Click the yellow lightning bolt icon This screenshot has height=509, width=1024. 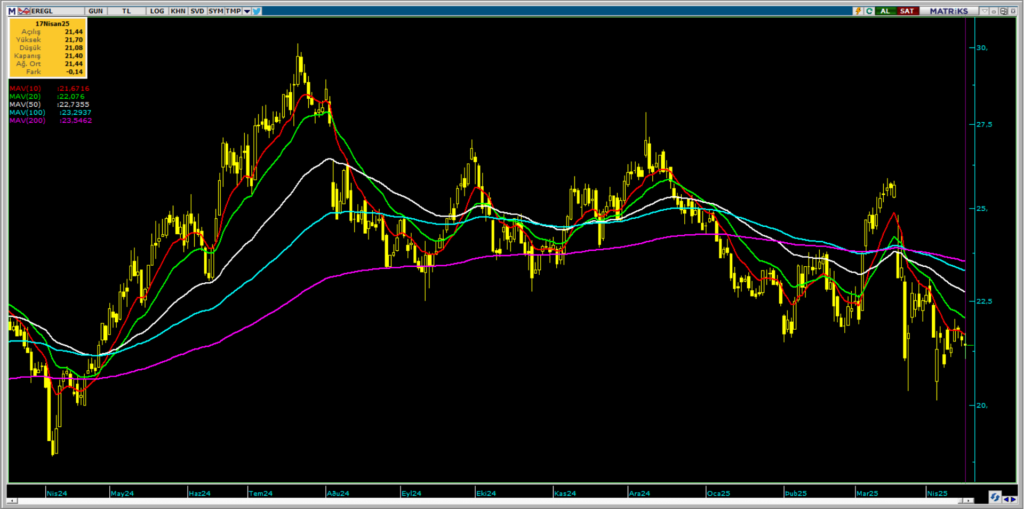coord(857,10)
